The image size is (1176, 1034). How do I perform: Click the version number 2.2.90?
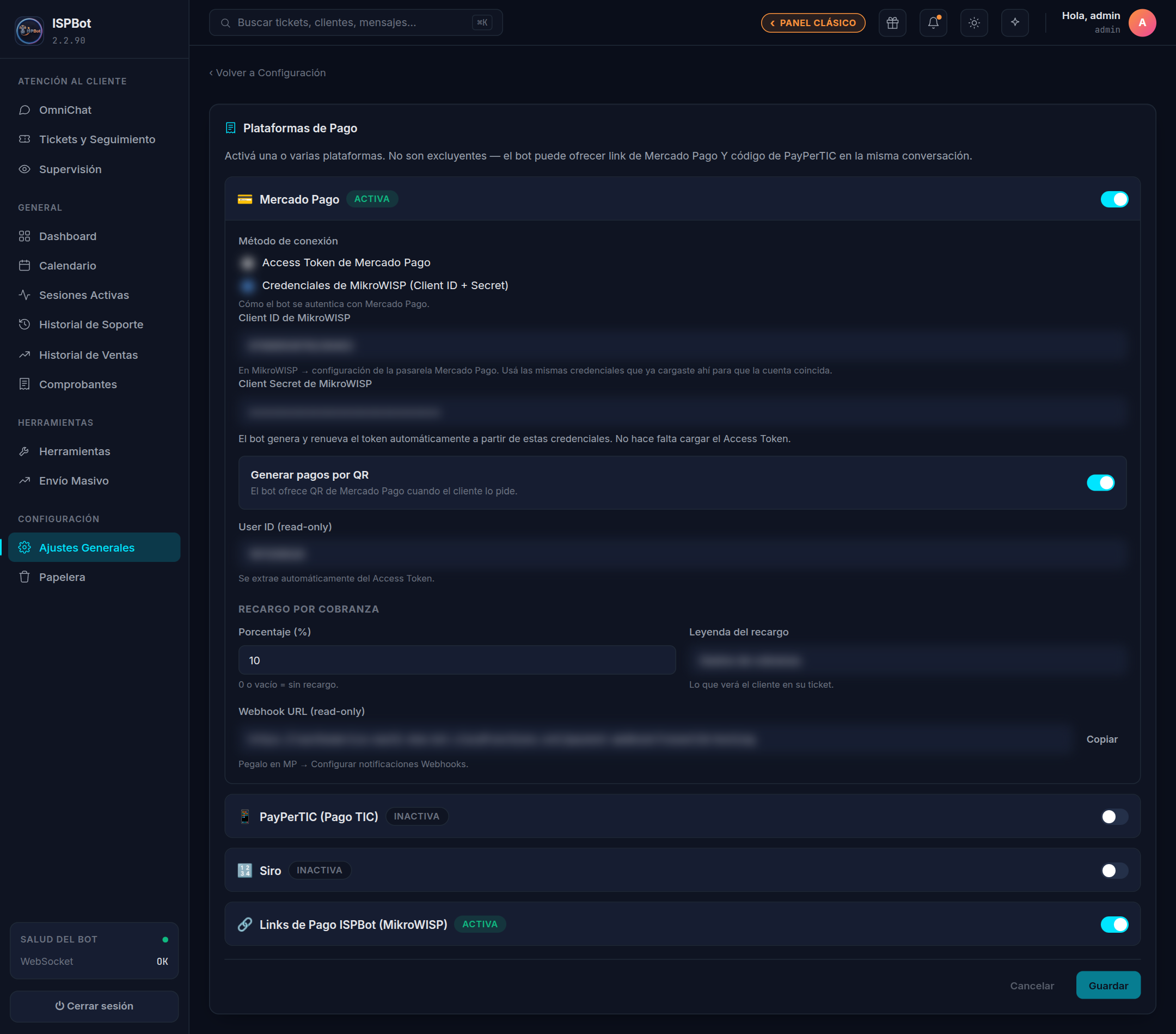69,40
